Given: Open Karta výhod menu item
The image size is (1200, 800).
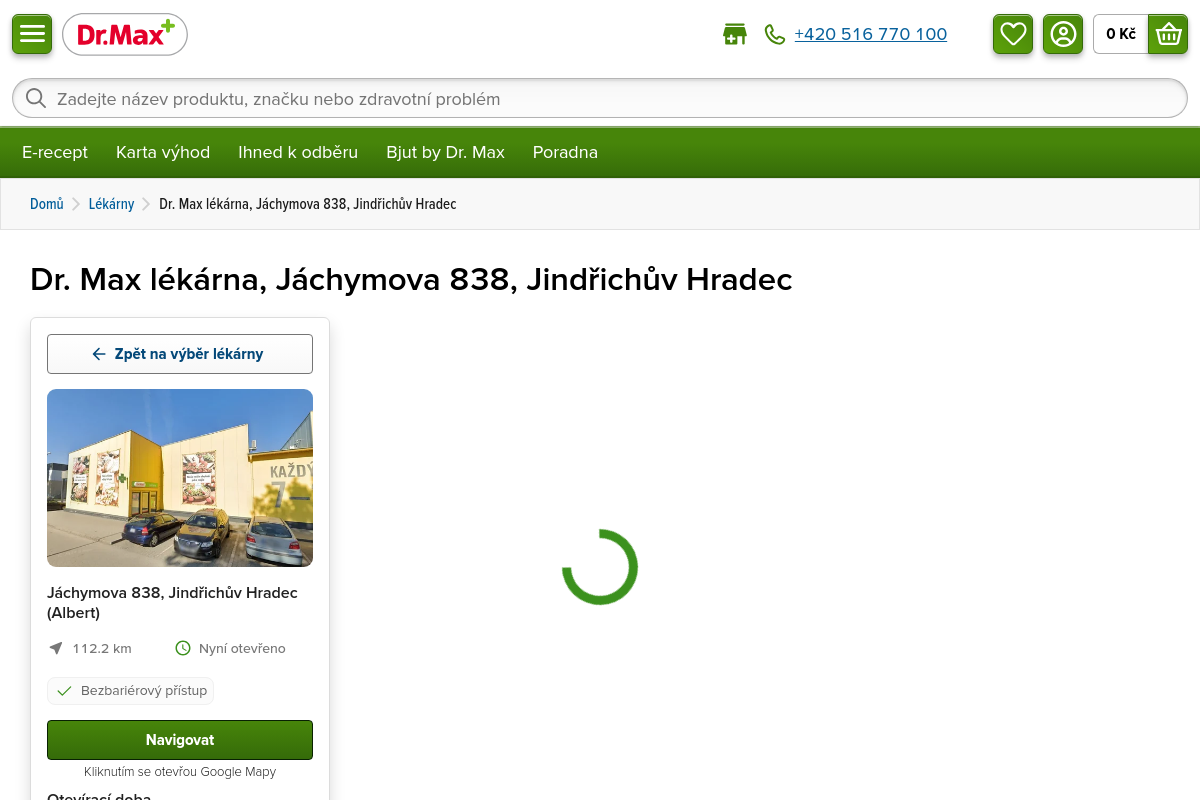Looking at the screenshot, I should click(x=163, y=152).
